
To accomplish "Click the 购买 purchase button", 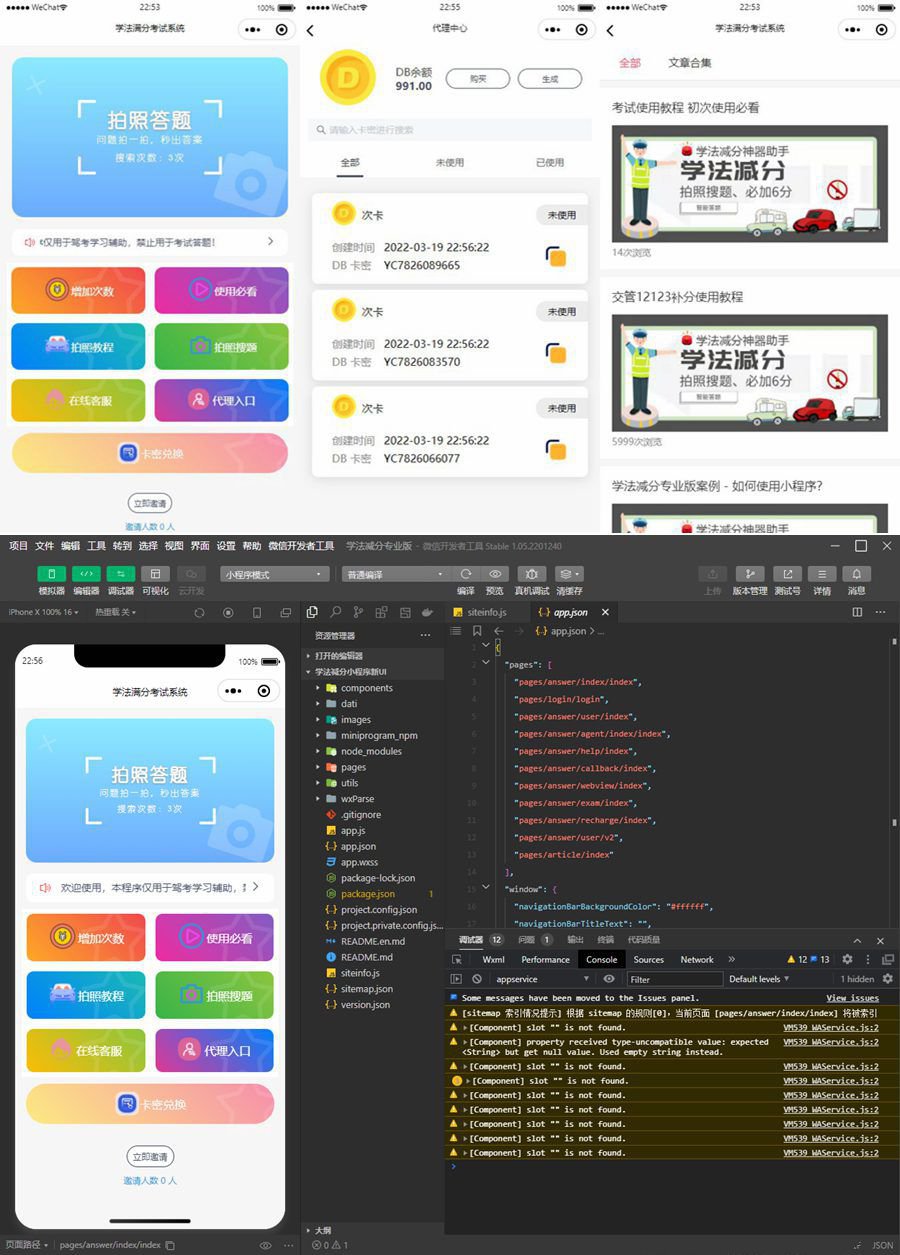I will coord(477,79).
